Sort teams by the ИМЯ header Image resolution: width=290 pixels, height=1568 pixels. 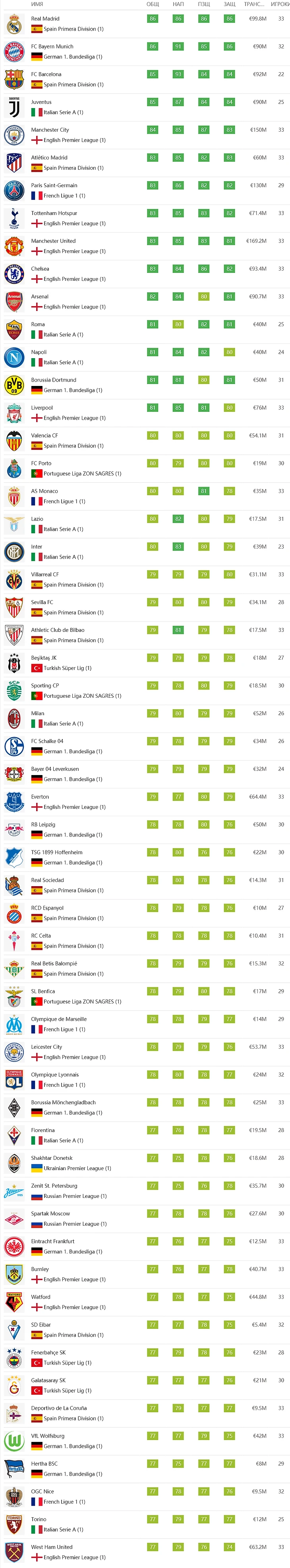[x=37, y=4]
